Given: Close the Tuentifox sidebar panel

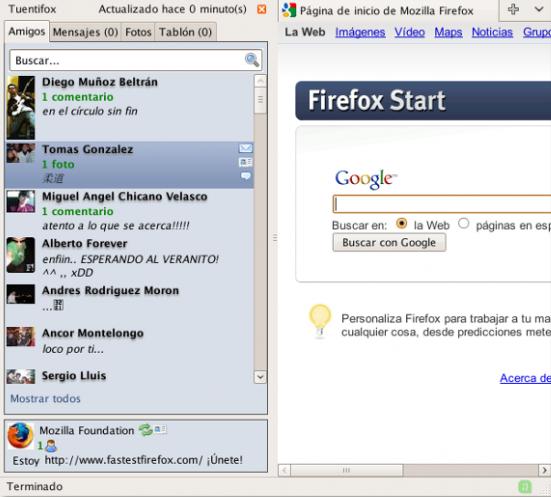Looking at the screenshot, I should (261, 9).
